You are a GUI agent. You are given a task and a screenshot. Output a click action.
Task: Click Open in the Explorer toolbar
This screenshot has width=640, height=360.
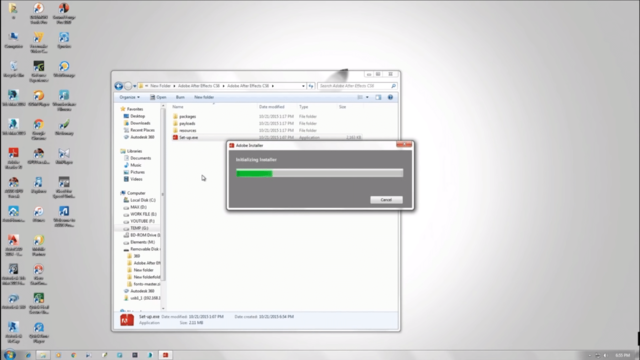(158, 97)
